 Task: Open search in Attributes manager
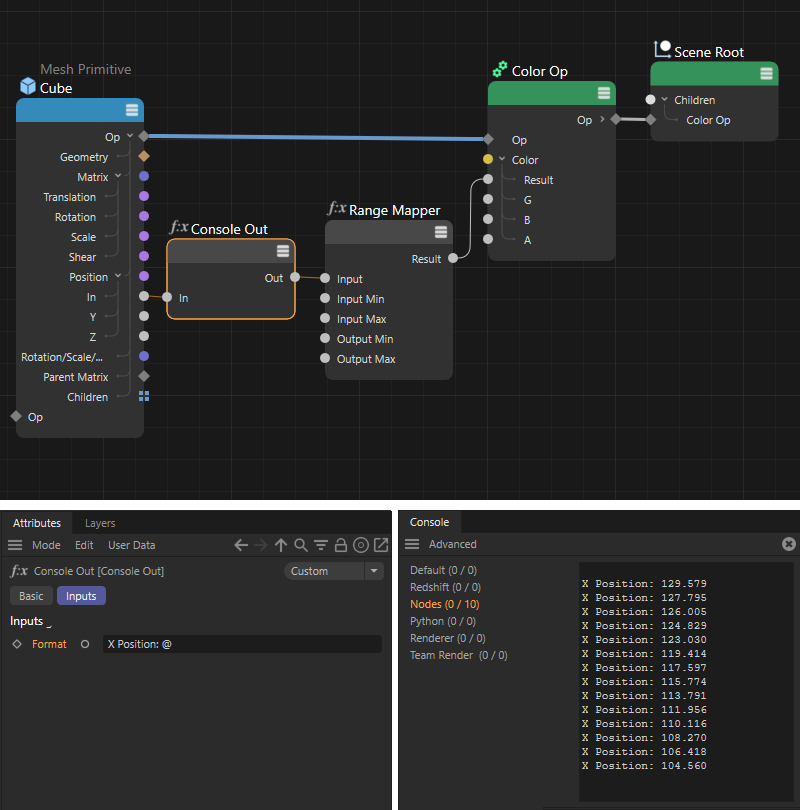(x=301, y=545)
